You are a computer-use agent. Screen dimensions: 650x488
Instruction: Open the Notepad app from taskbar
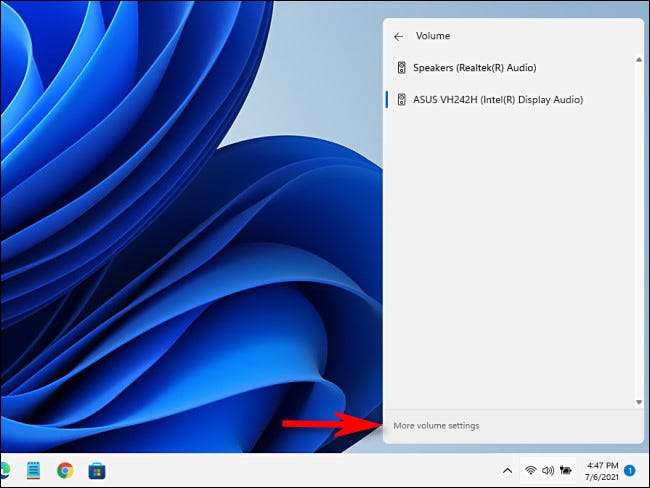click(33, 470)
